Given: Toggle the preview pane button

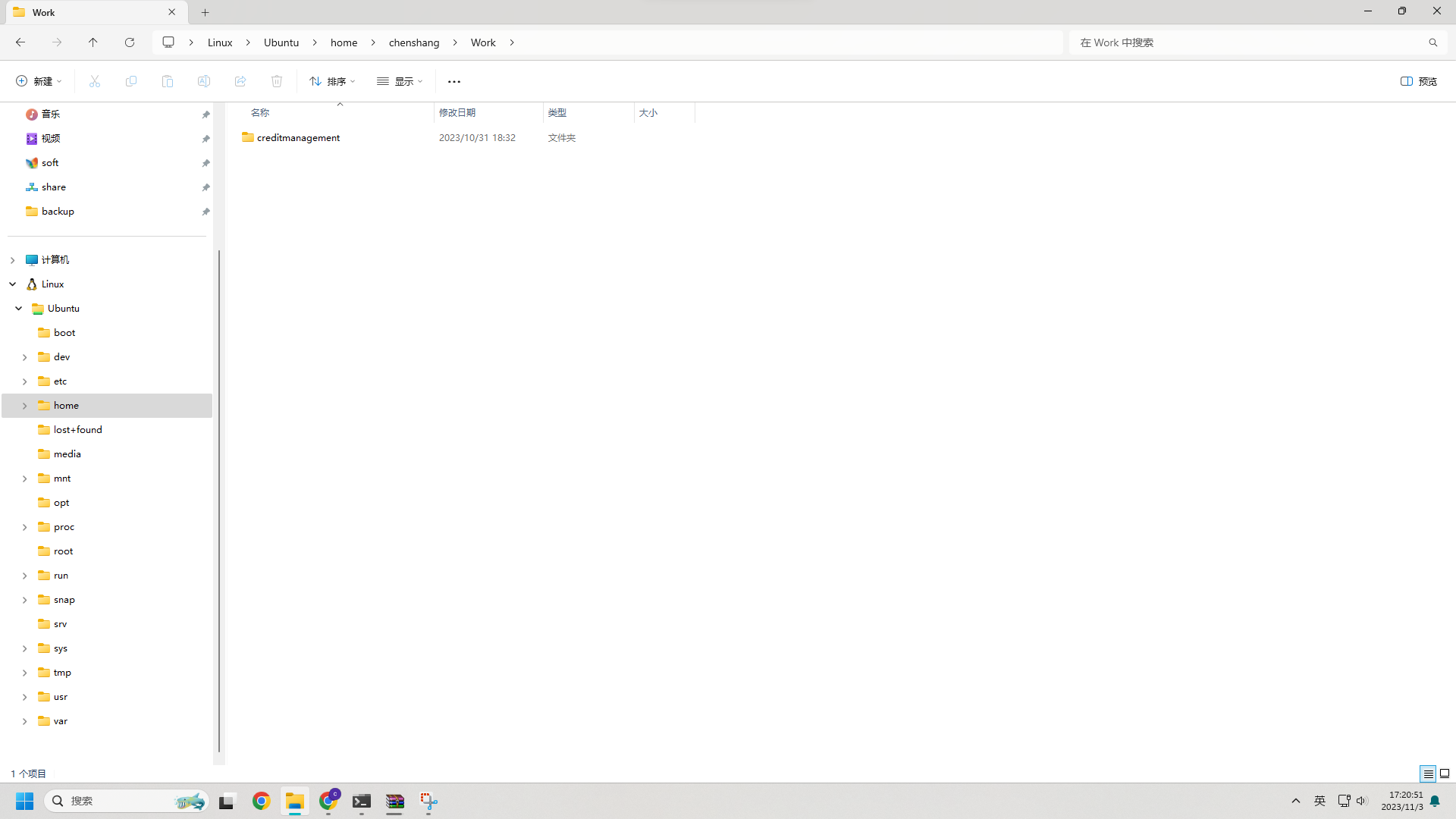Looking at the screenshot, I should [1418, 81].
